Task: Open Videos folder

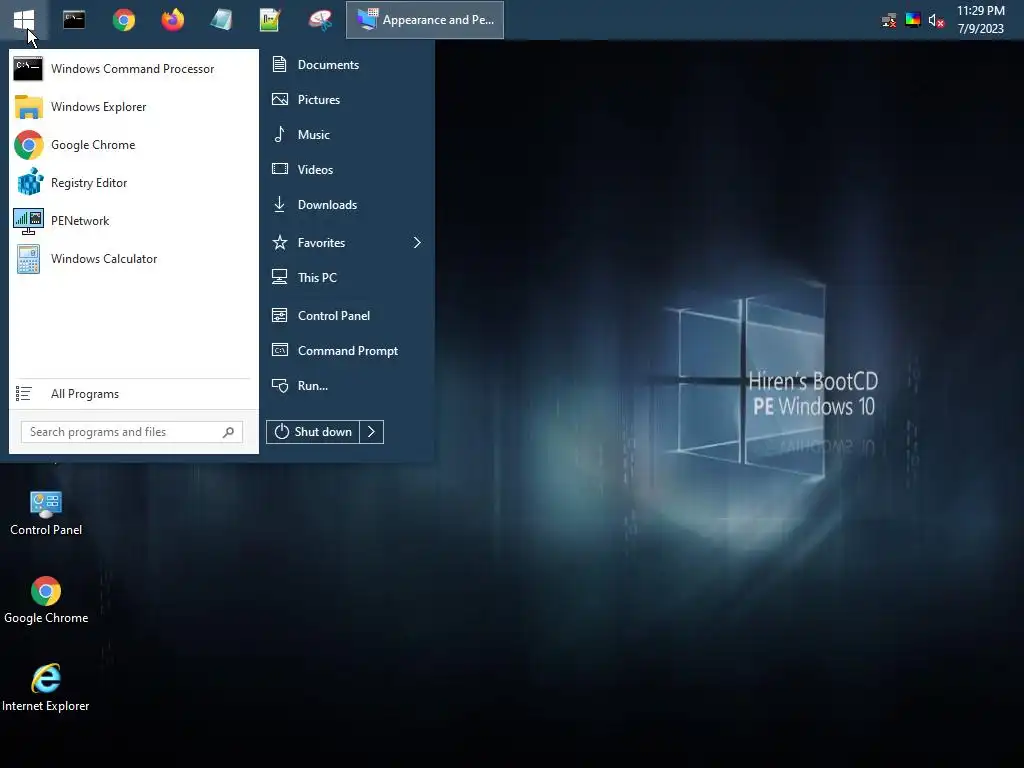Action: (x=347, y=169)
